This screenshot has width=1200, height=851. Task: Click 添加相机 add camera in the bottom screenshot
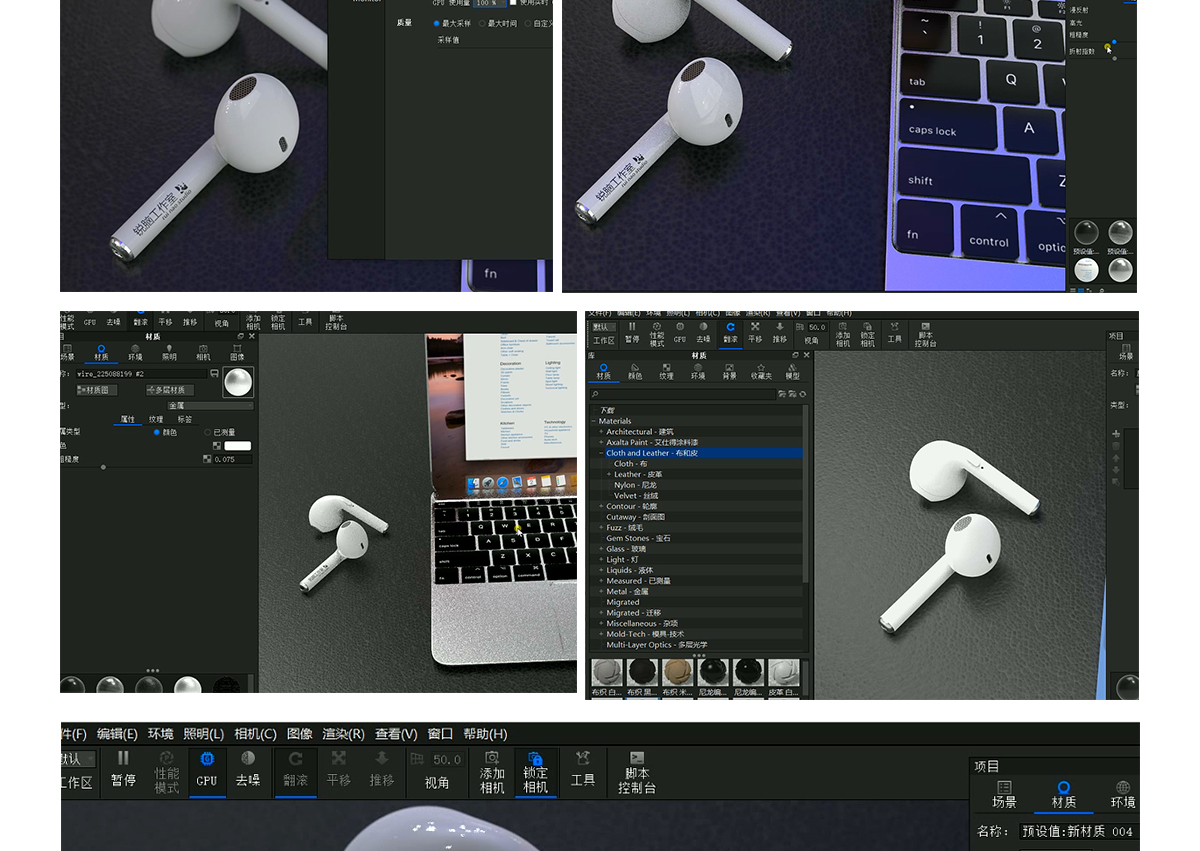coord(492,773)
